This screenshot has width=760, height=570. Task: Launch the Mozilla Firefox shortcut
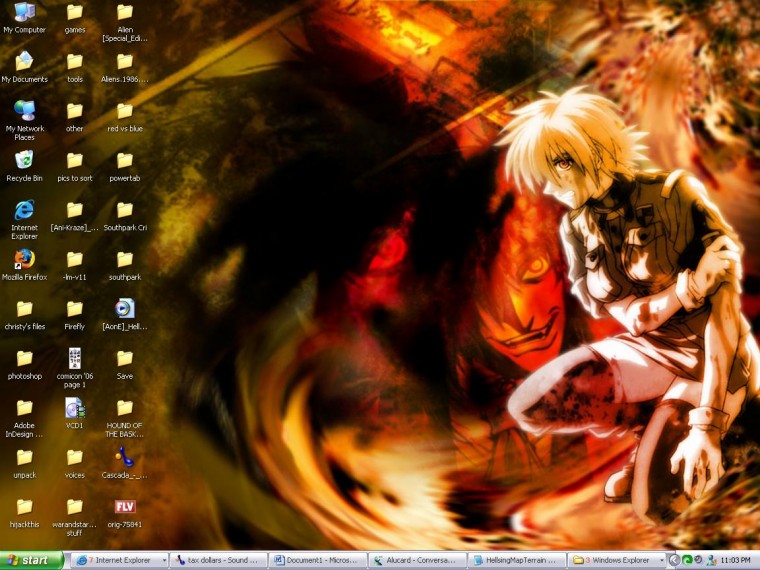pyautogui.click(x=24, y=265)
